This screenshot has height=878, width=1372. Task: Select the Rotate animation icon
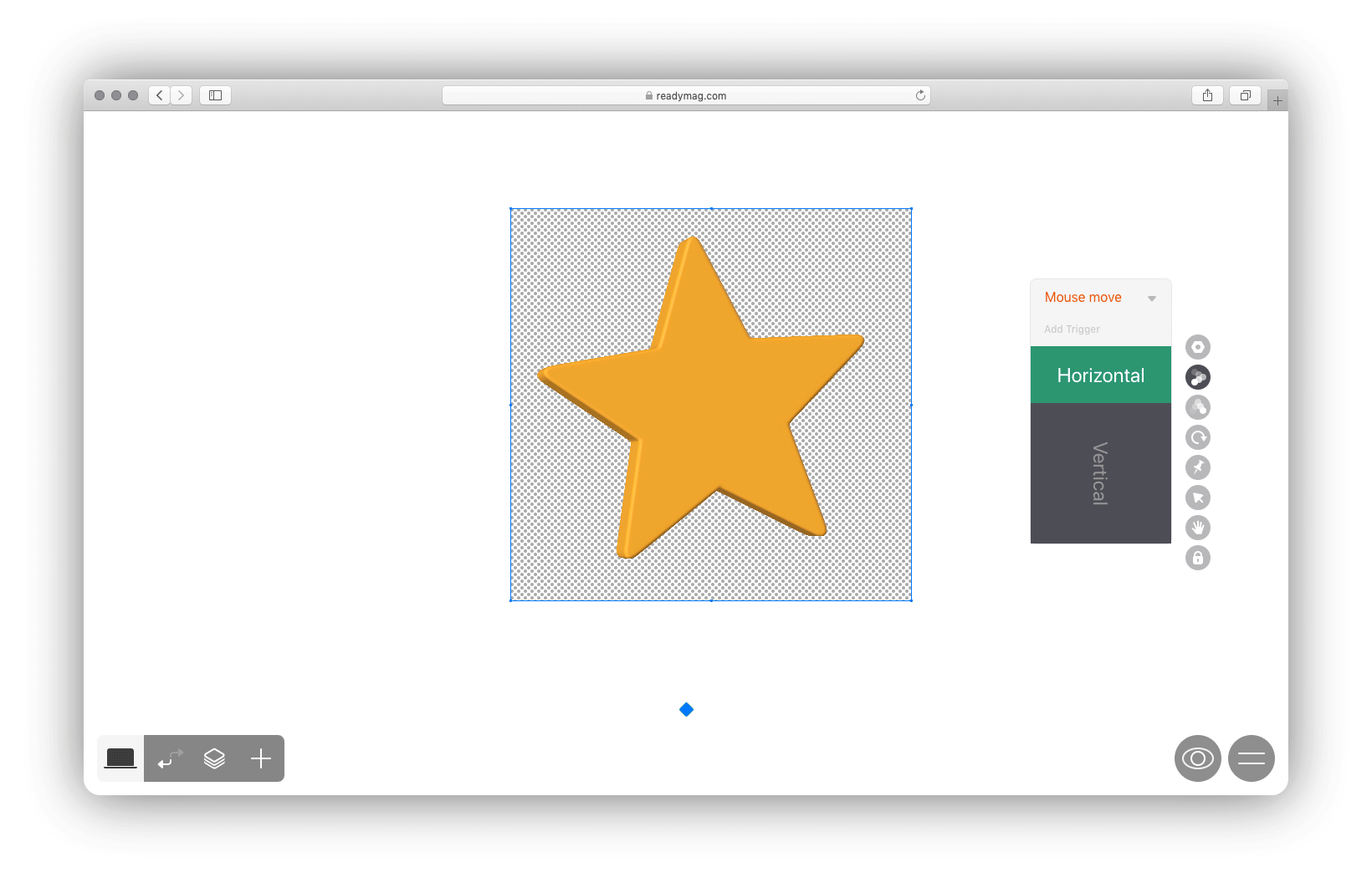[x=1198, y=436]
